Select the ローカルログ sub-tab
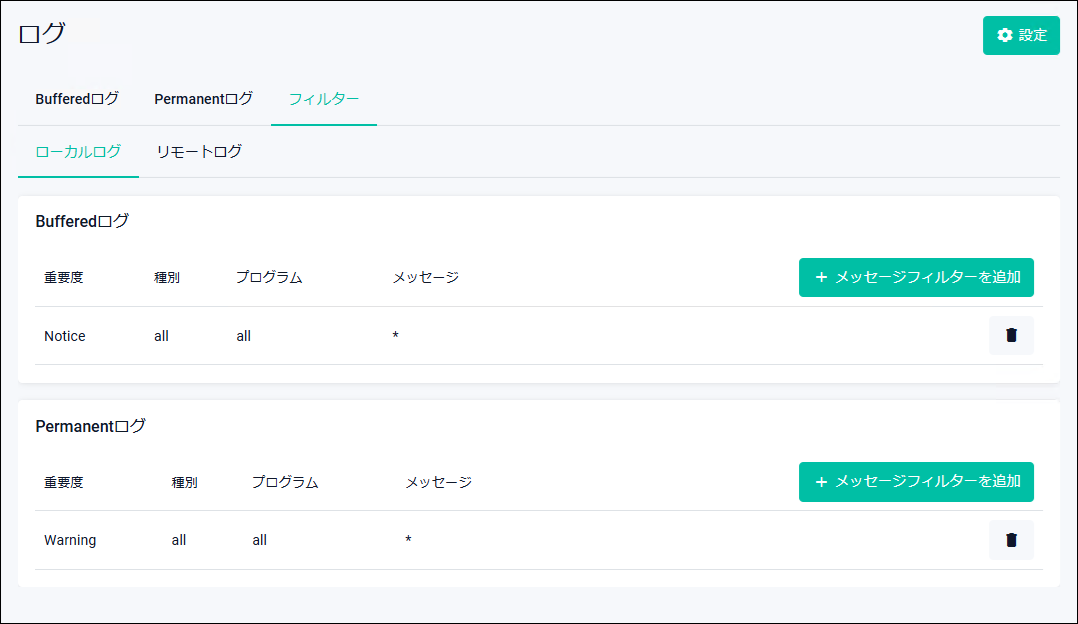 point(78,152)
